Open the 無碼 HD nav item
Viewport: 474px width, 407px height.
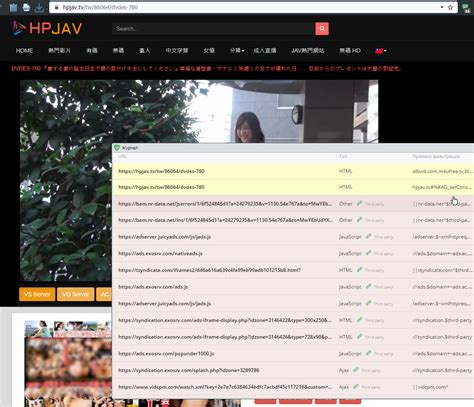click(350, 51)
